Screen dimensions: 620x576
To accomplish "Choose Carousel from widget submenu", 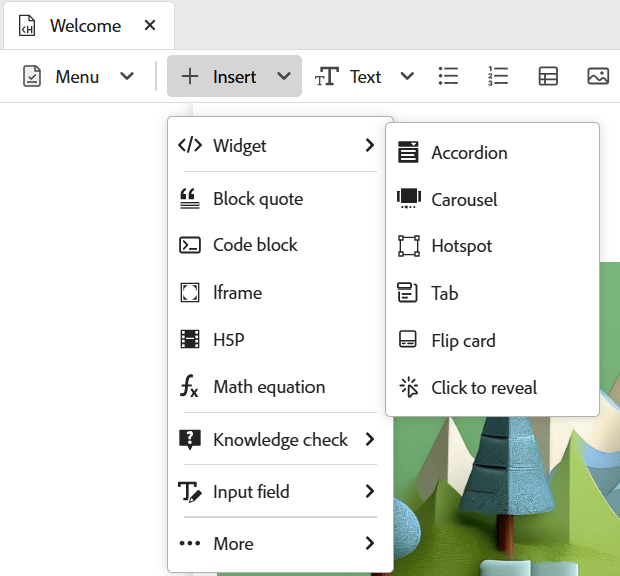I will (x=464, y=200).
